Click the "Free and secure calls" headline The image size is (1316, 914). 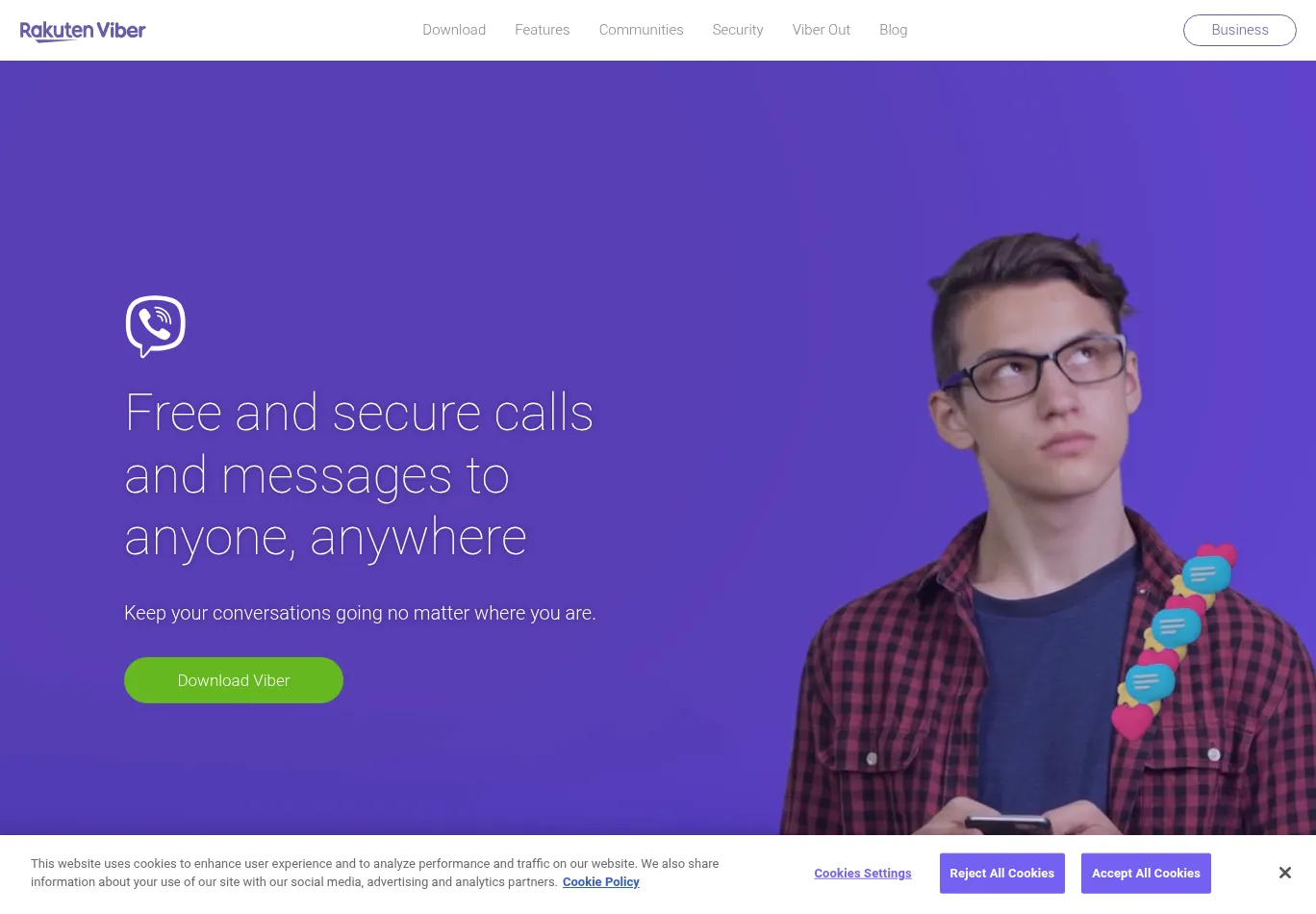coord(360,413)
